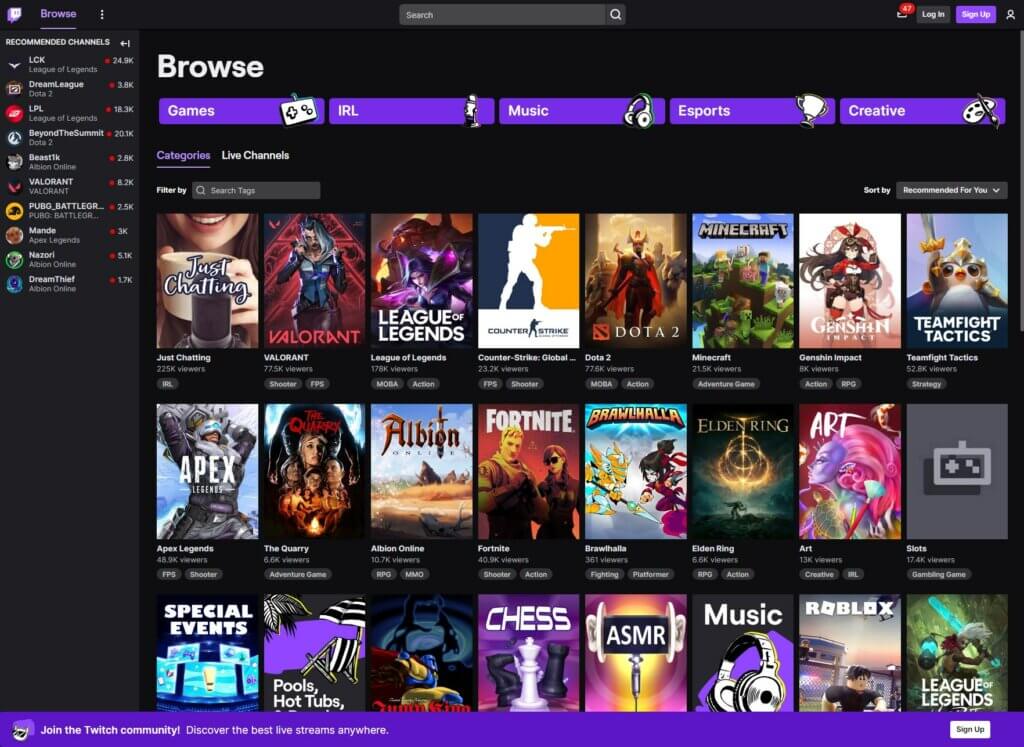Collapse the recommended channels sidebar
Viewport: 1024px width, 747px height.
pos(125,43)
